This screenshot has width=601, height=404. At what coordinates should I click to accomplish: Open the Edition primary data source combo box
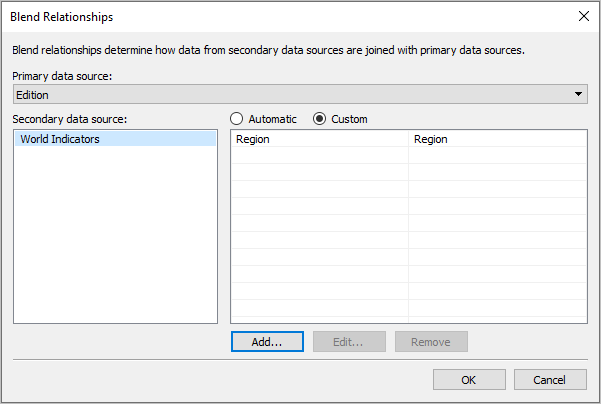[x=300, y=94]
